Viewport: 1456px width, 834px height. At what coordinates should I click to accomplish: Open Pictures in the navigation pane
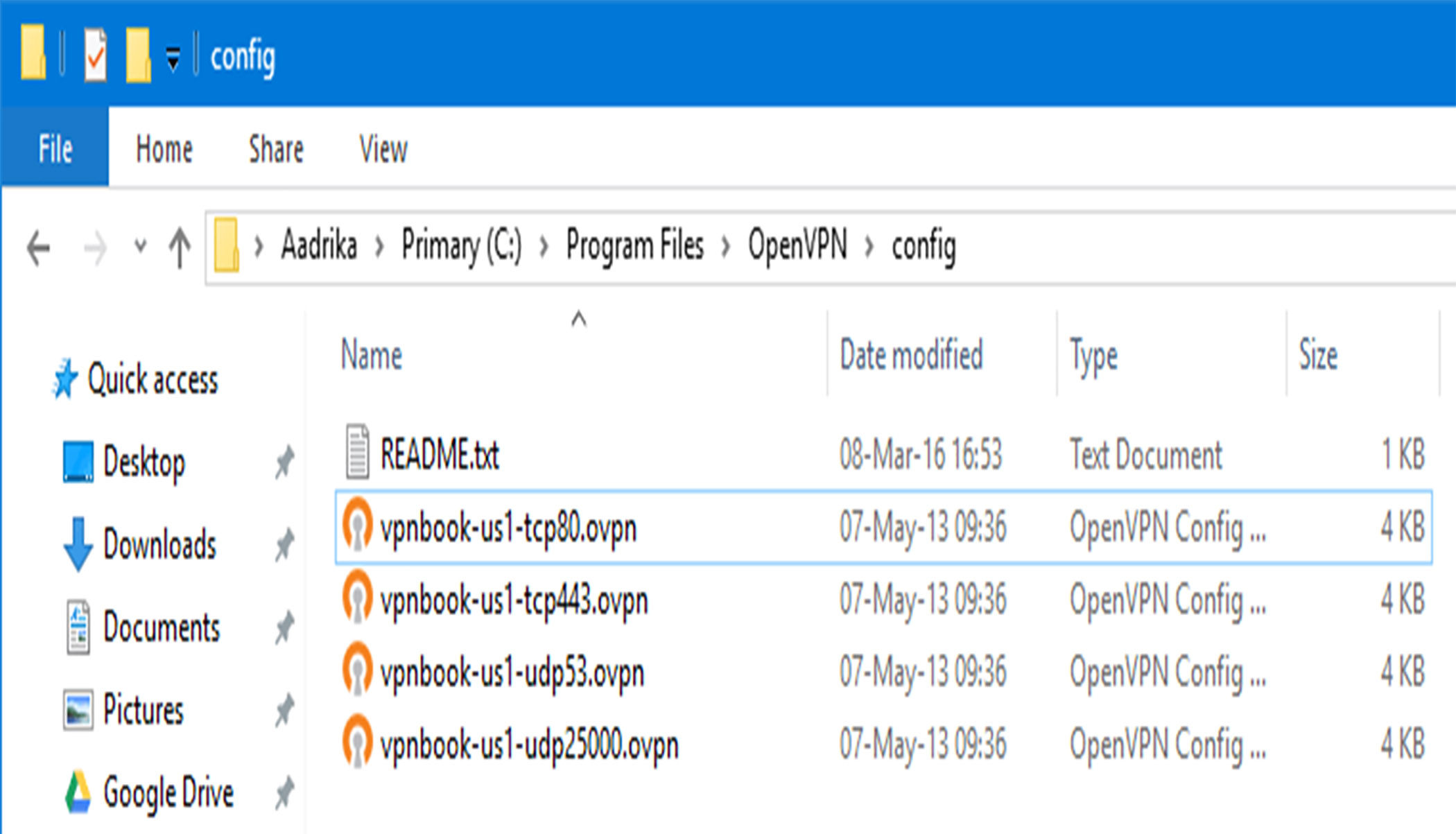pyautogui.click(x=144, y=710)
